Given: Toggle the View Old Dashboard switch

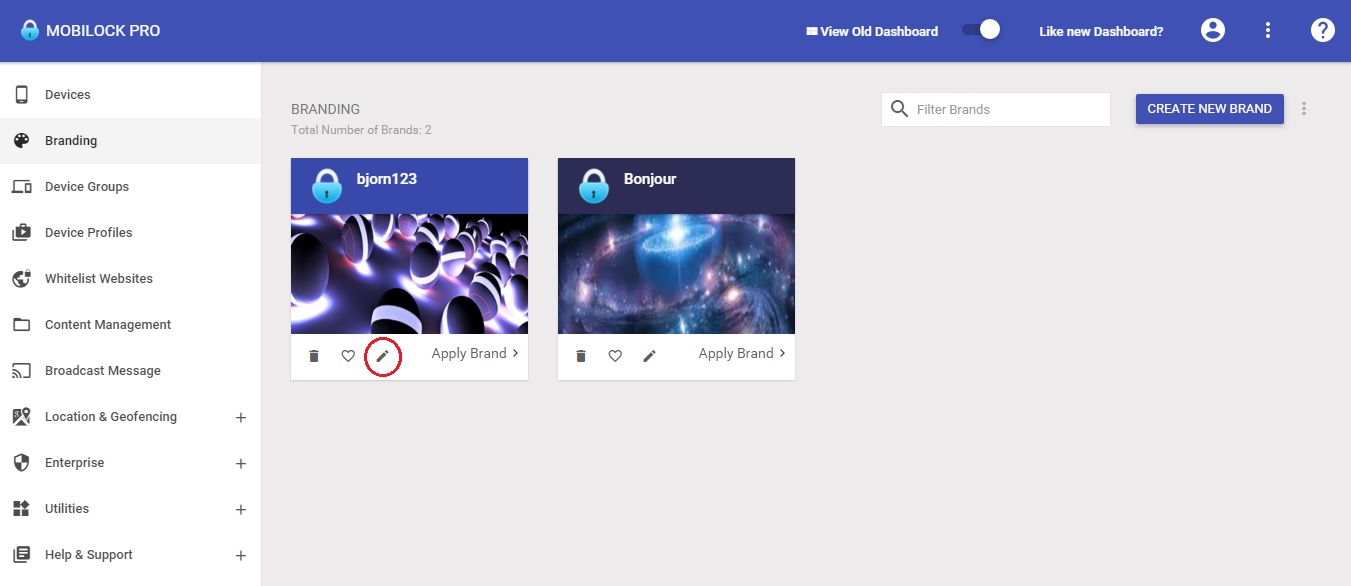Looking at the screenshot, I should (981, 30).
